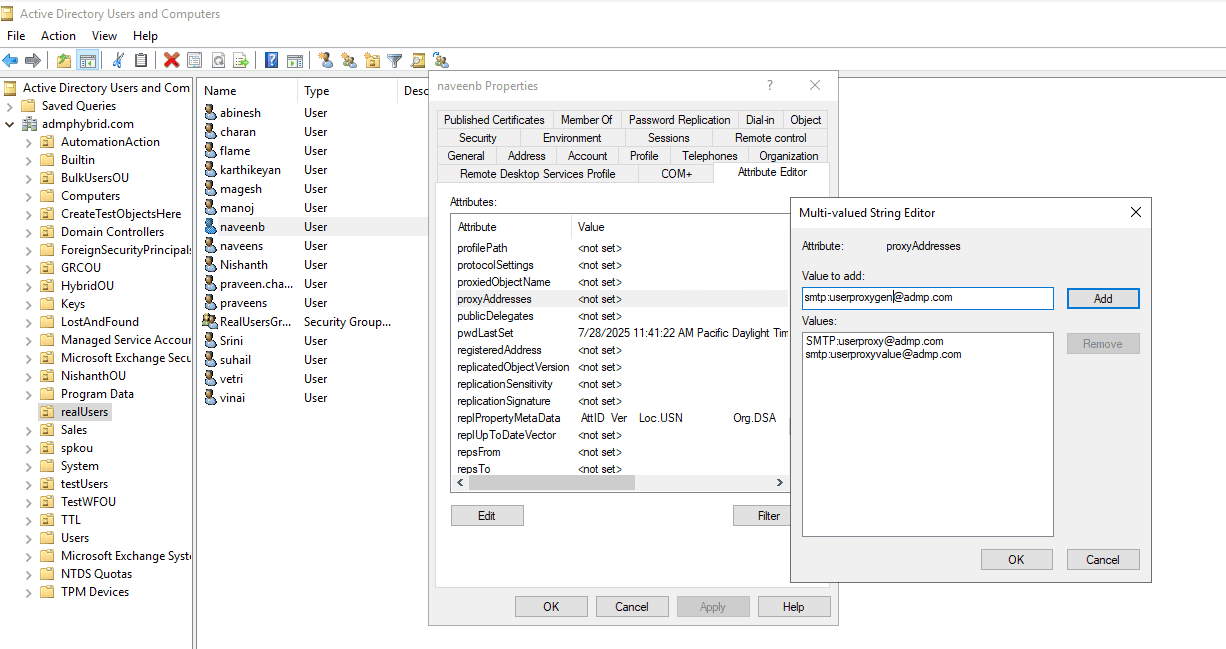Switch to the Member Of tab

click(x=587, y=119)
